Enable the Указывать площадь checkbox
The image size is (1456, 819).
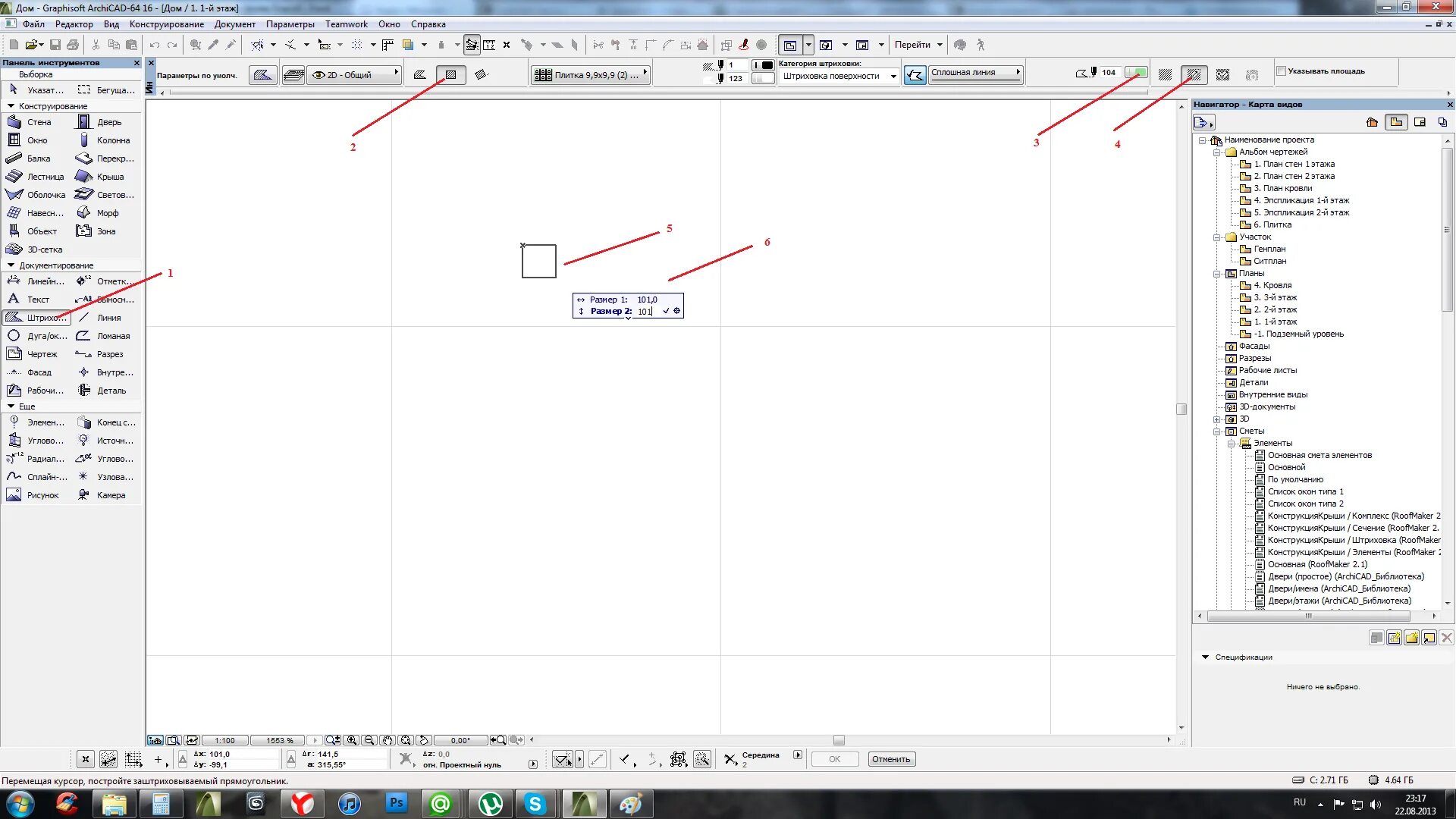1282,71
